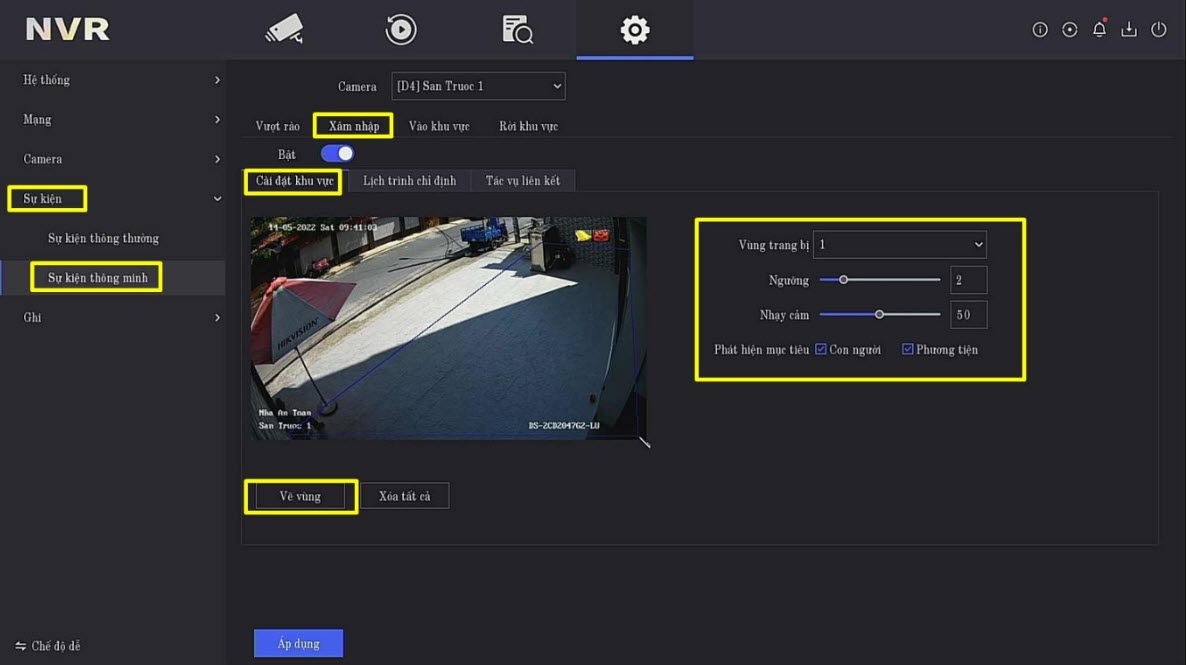Click the information icon at top right
Viewport: 1187px width, 665px height.
click(1040, 30)
